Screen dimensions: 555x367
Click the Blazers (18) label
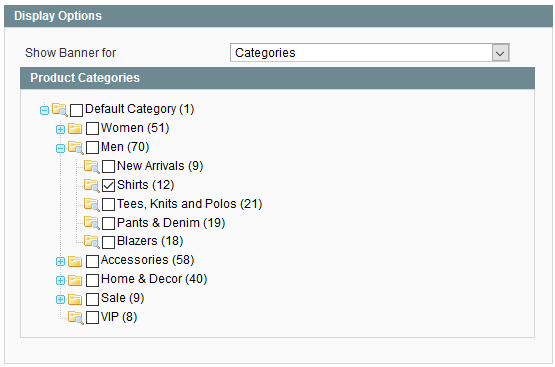(x=150, y=241)
